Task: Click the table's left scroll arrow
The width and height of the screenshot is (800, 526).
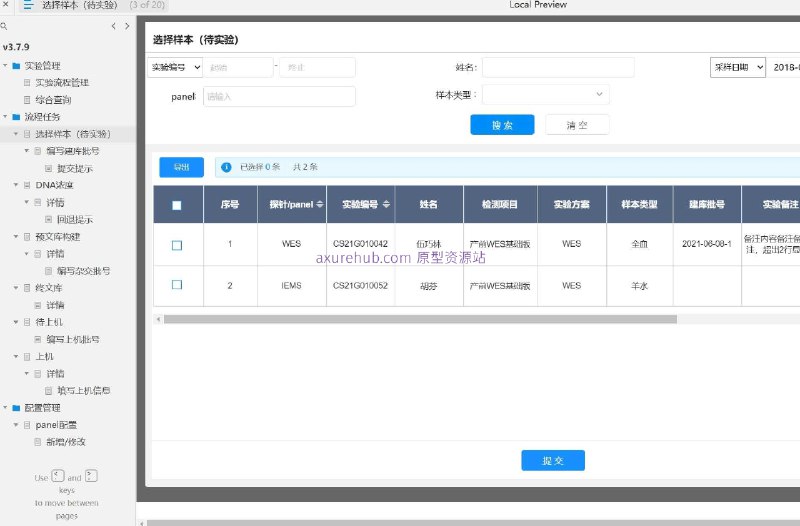Action: click(x=159, y=319)
